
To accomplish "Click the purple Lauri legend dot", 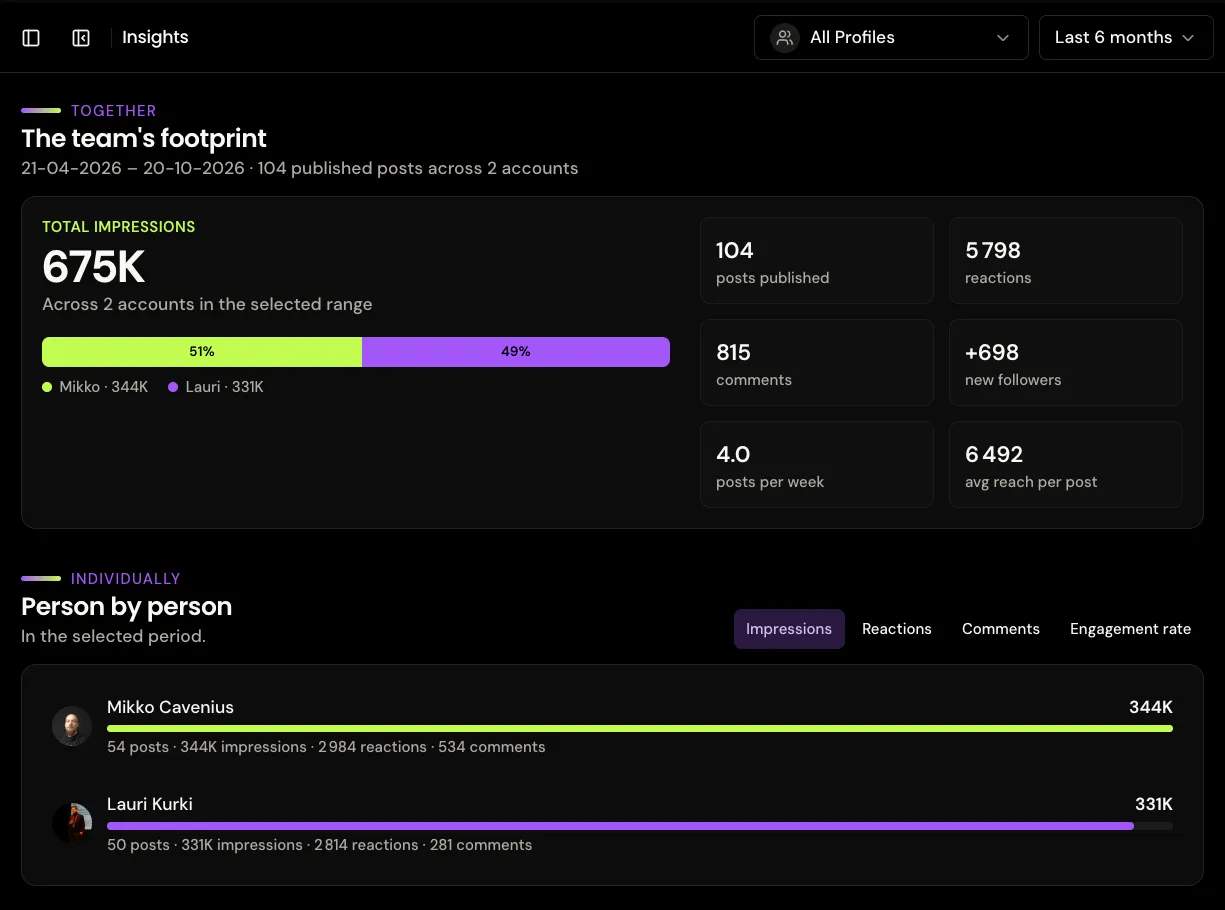I will (x=173, y=387).
